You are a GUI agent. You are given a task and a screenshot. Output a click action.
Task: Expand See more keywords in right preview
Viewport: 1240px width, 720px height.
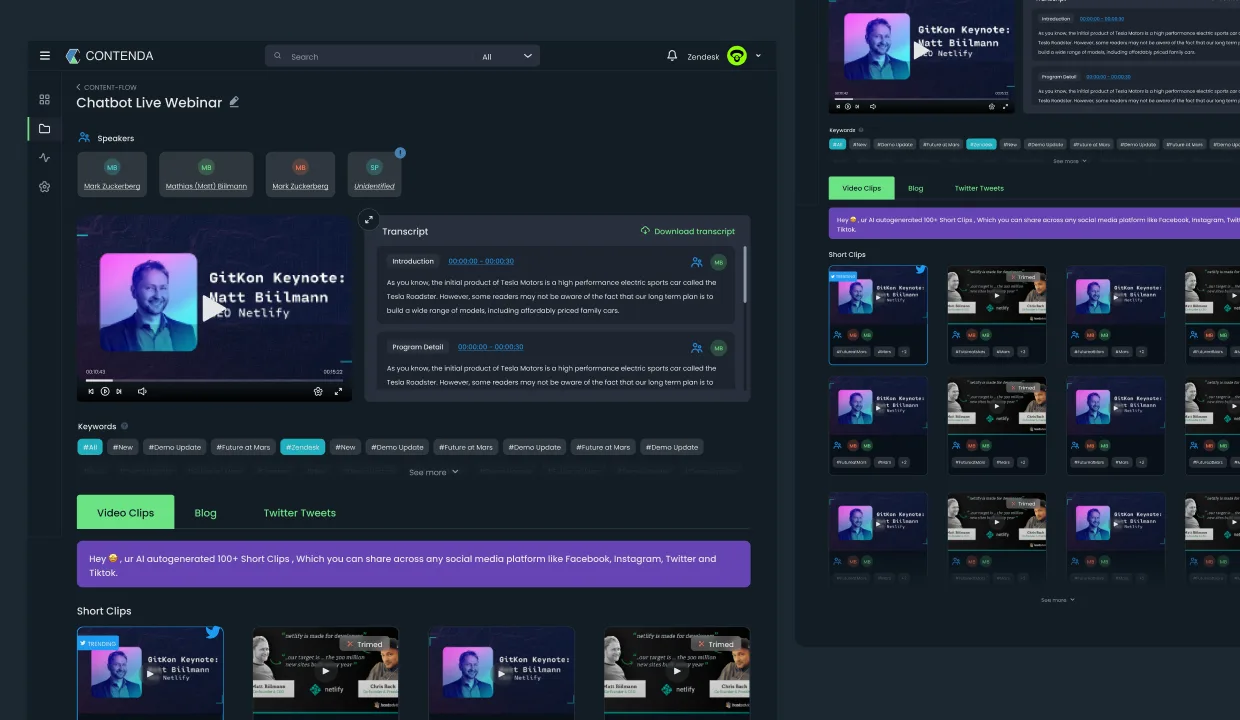click(1069, 161)
